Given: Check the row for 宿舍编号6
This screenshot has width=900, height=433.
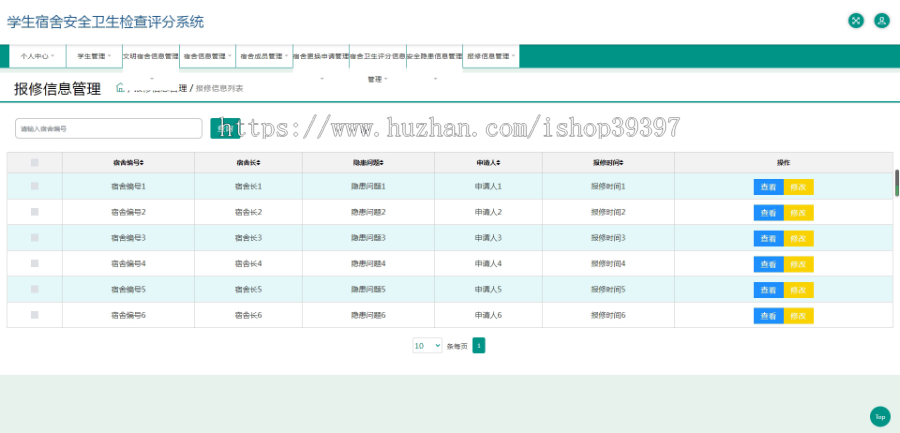Looking at the screenshot, I should 34,315.
